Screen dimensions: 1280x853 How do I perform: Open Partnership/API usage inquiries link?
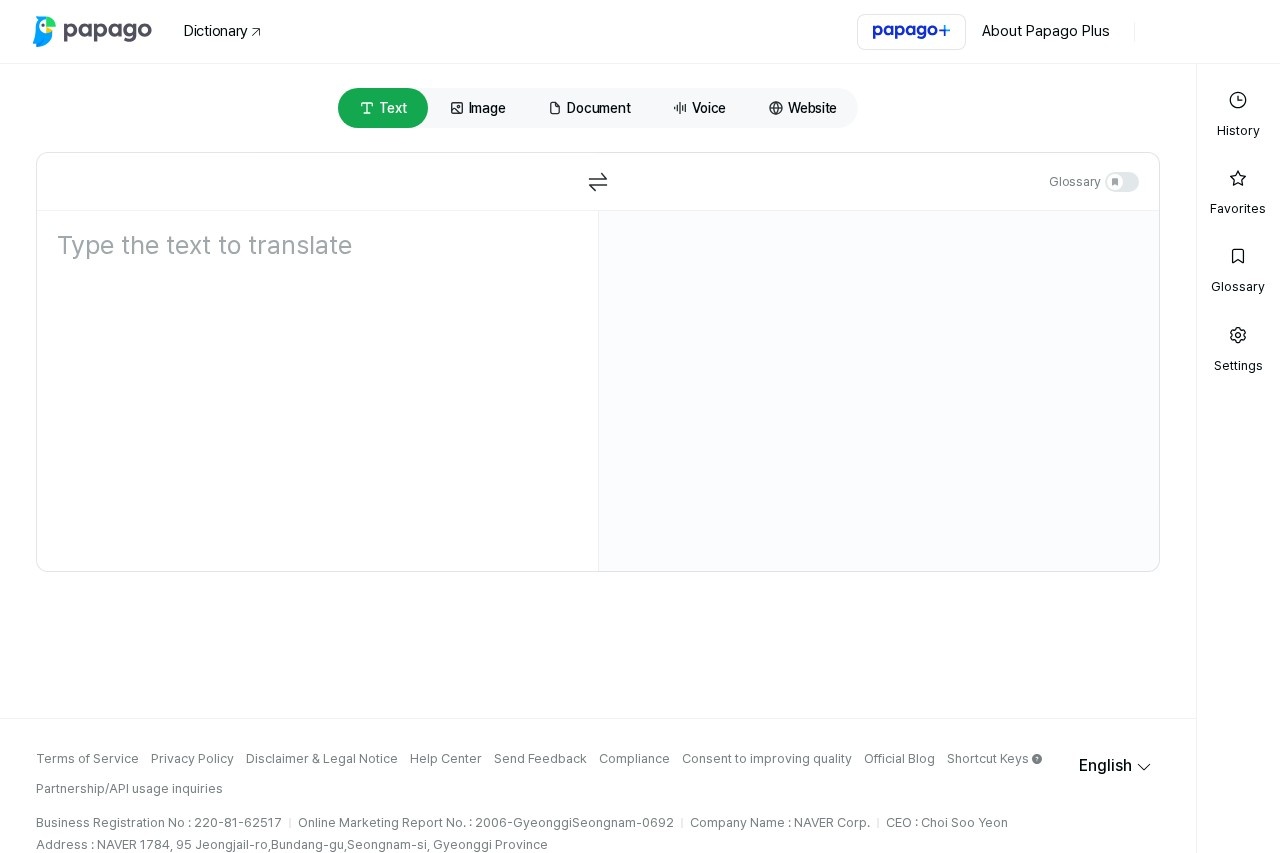click(x=129, y=789)
